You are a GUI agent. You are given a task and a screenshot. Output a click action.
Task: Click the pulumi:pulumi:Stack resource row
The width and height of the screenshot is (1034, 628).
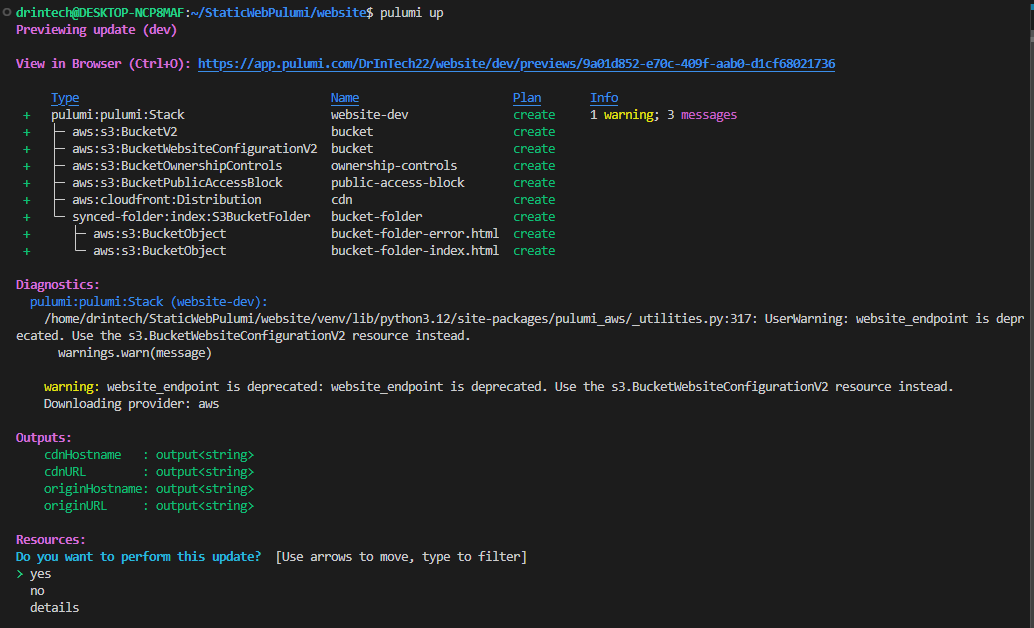coord(118,115)
